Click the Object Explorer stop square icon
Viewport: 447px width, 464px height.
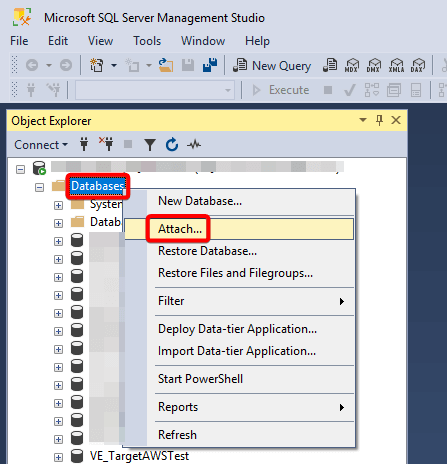point(128,144)
